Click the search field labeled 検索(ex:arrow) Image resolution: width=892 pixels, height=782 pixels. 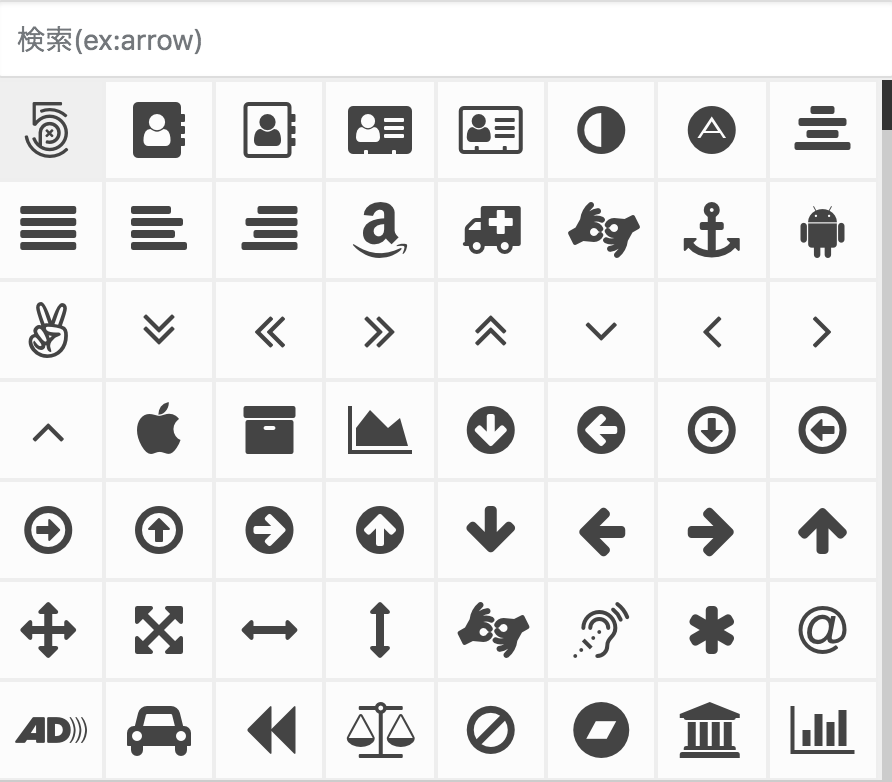pos(444,40)
